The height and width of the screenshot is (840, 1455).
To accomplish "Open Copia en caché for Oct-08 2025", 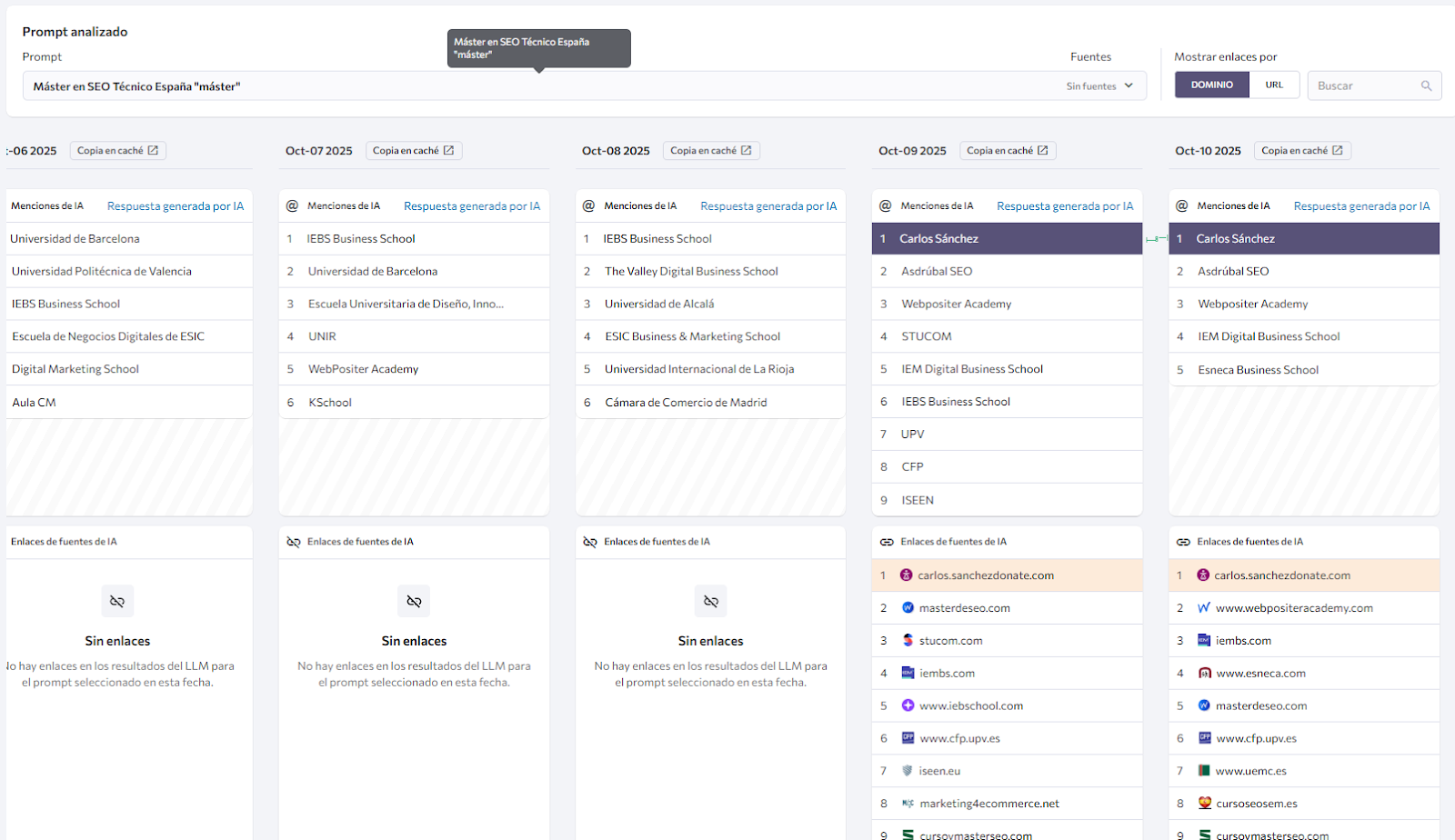I will [x=710, y=151].
